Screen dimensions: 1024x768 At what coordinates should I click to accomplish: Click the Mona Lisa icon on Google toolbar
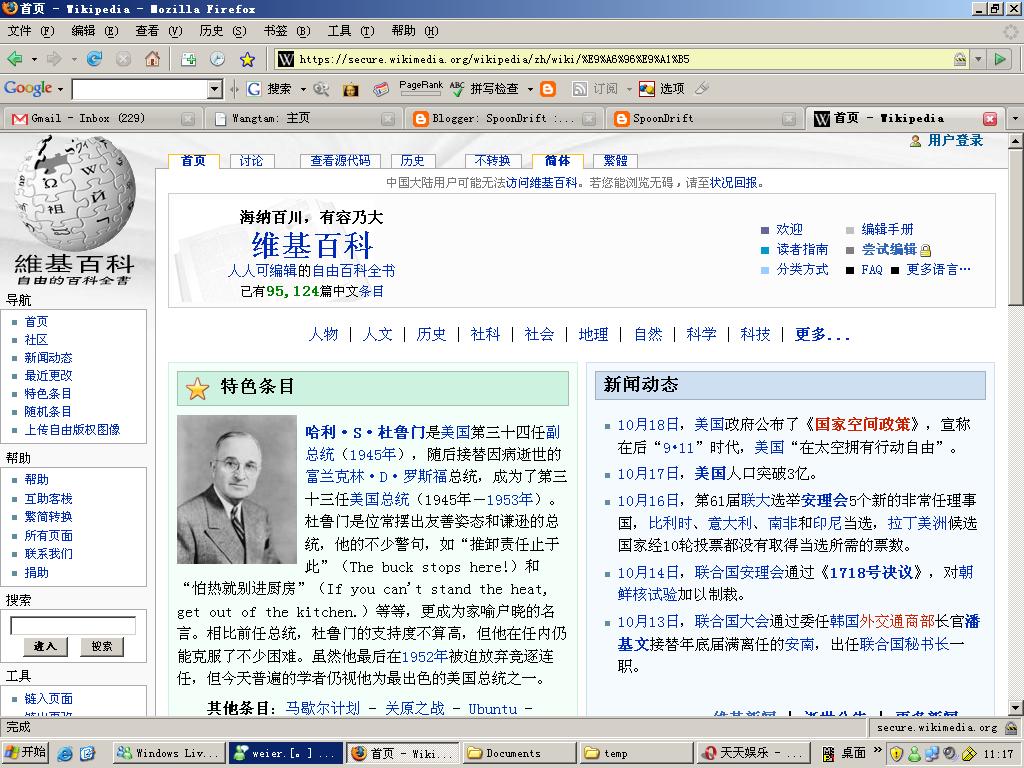pyautogui.click(x=351, y=89)
